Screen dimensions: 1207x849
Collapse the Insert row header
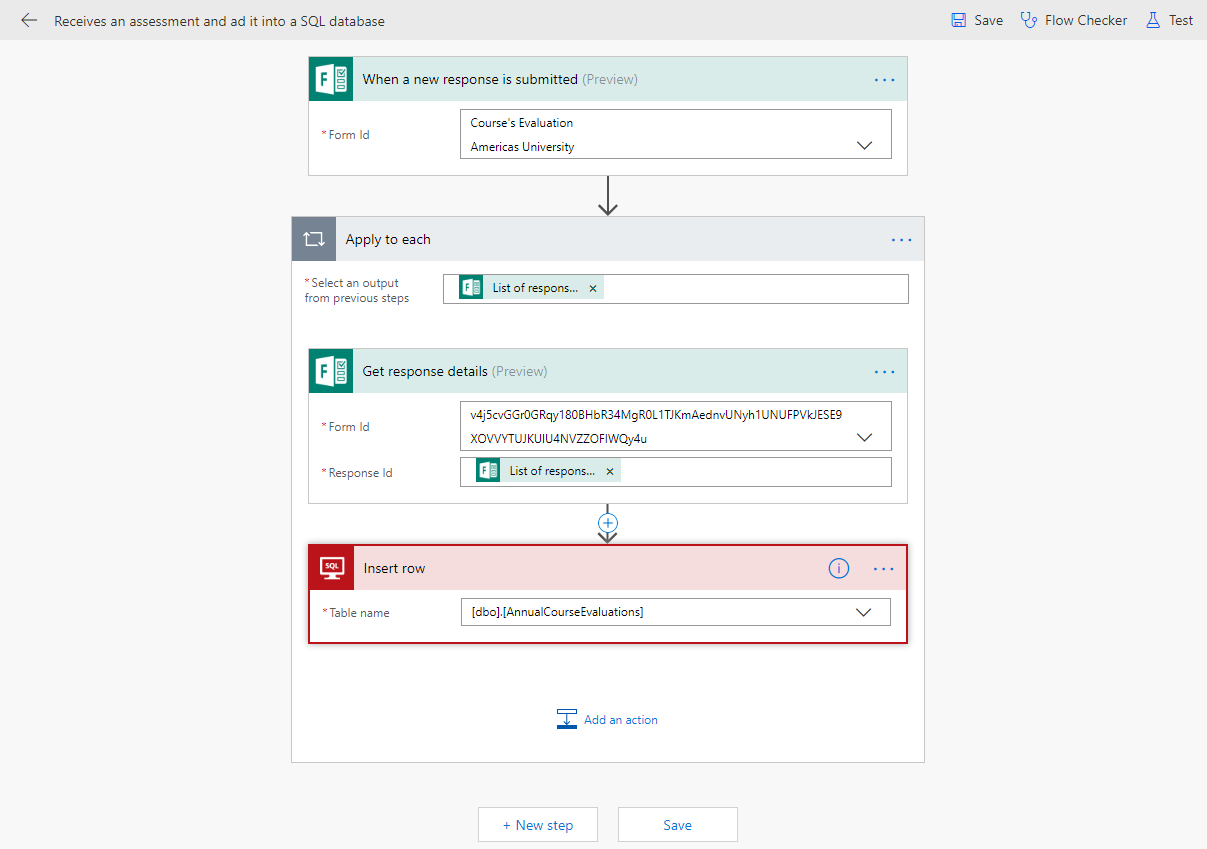(x=608, y=568)
